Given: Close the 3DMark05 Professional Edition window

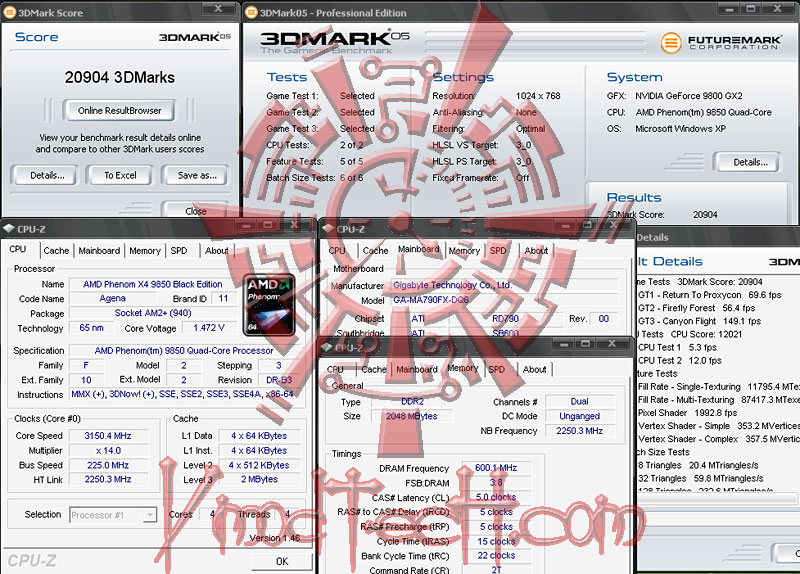Looking at the screenshot, I should coord(778,9).
